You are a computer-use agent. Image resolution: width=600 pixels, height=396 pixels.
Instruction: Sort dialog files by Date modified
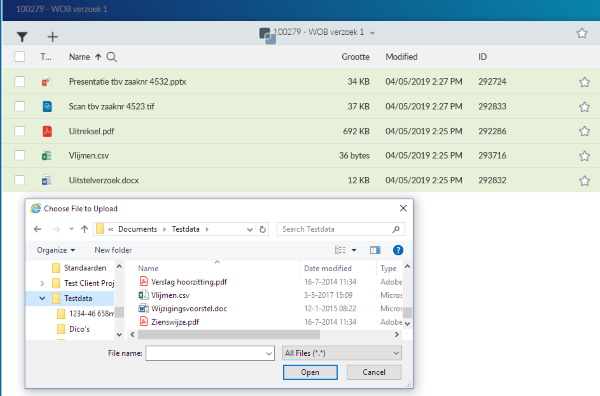(x=328, y=268)
